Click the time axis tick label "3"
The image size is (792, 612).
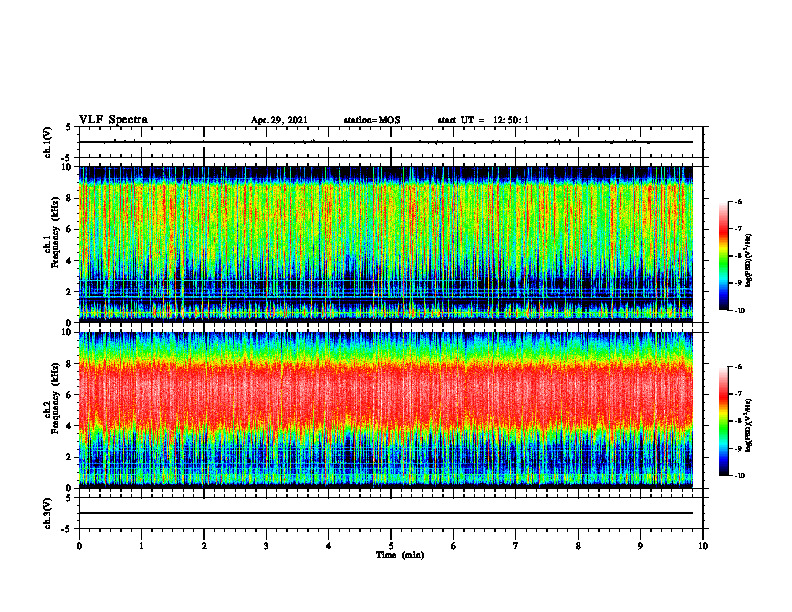pos(266,546)
